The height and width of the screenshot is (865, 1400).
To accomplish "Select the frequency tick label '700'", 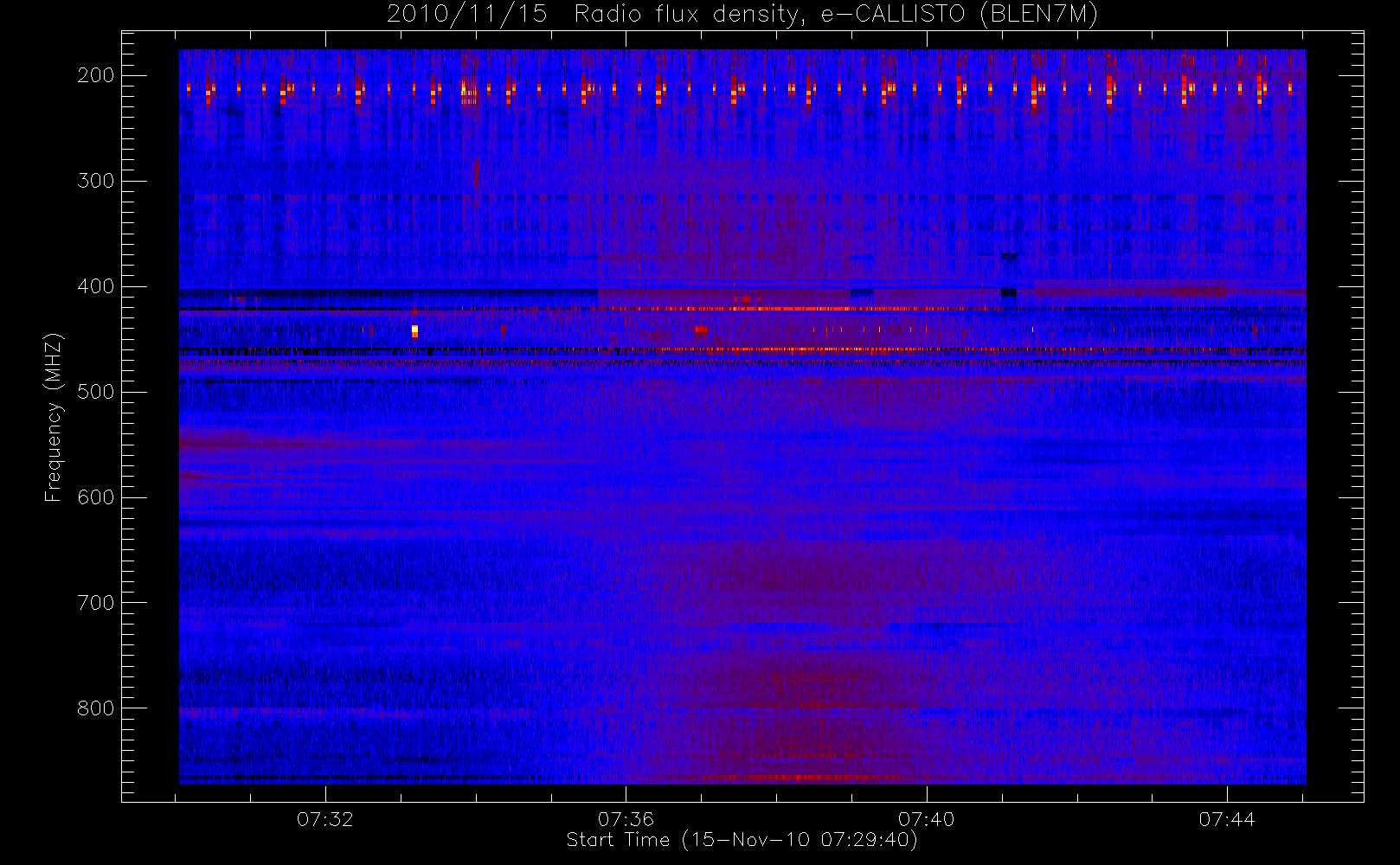I will pyautogui.click(x=95, y=603).
